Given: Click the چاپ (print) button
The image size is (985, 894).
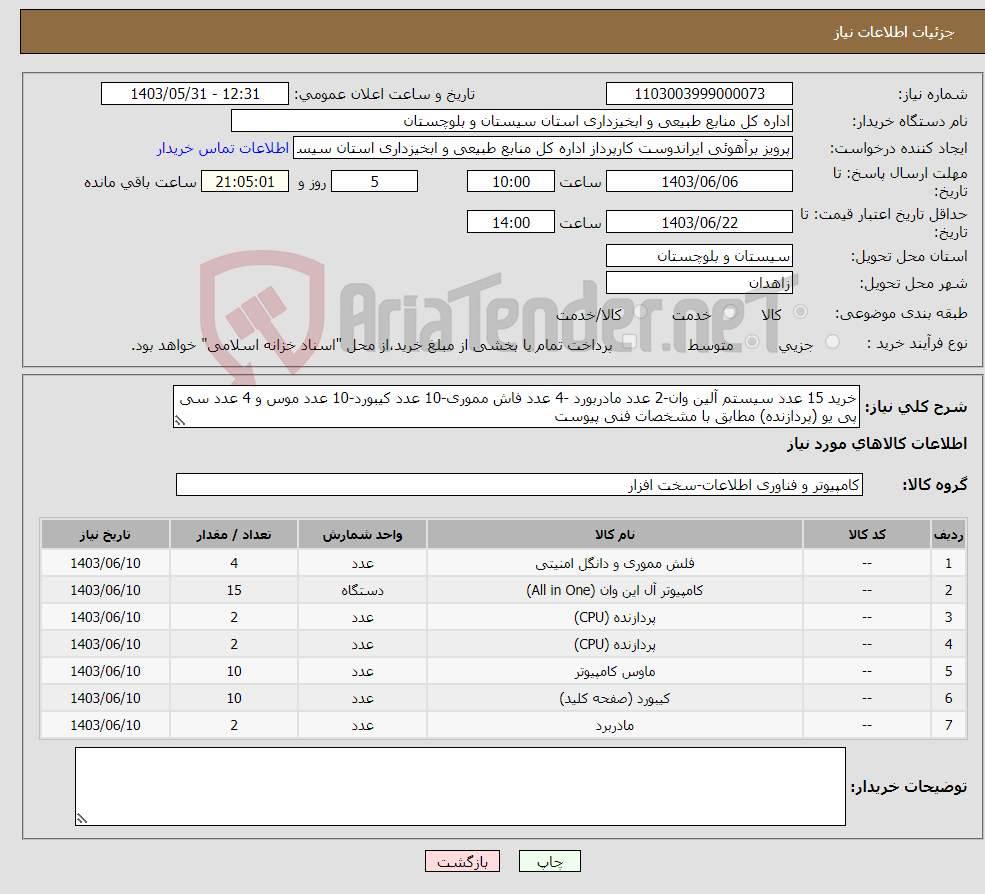Looking at the screenshot, I should (x=549, y=861).
